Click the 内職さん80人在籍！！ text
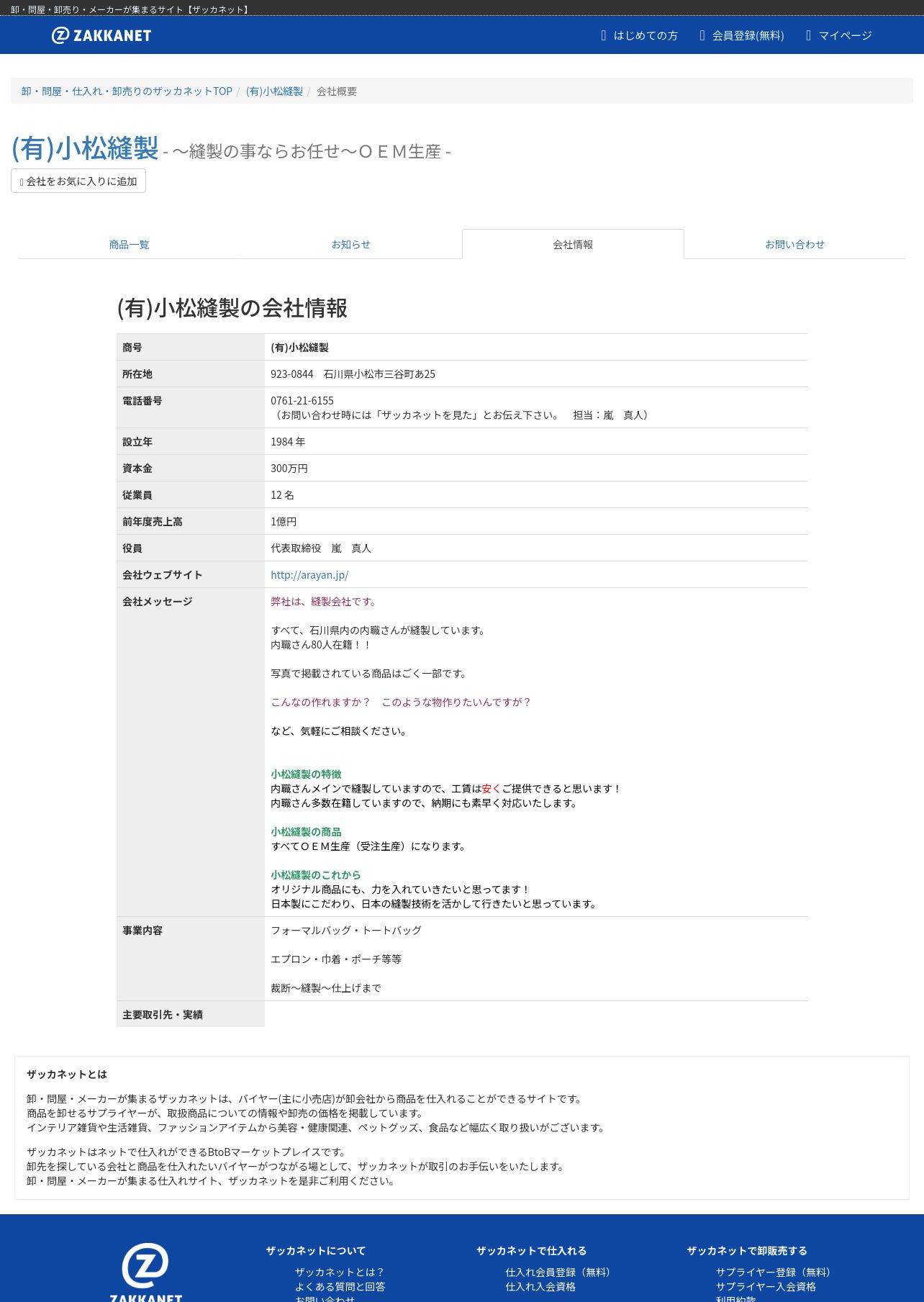The height and width of the screenshot is (1302, 924). tap(321, 645)
